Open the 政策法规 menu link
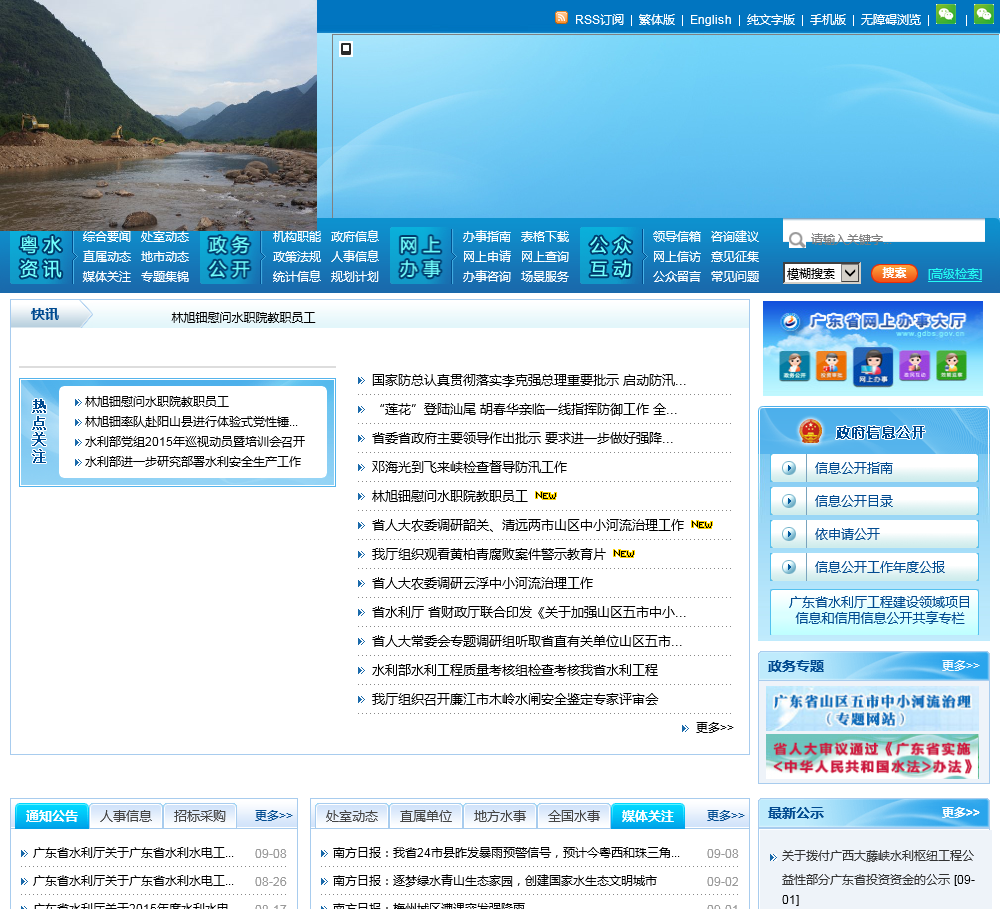The width and height of the screenshot is (1000, 909). click(x=297, y=256)
